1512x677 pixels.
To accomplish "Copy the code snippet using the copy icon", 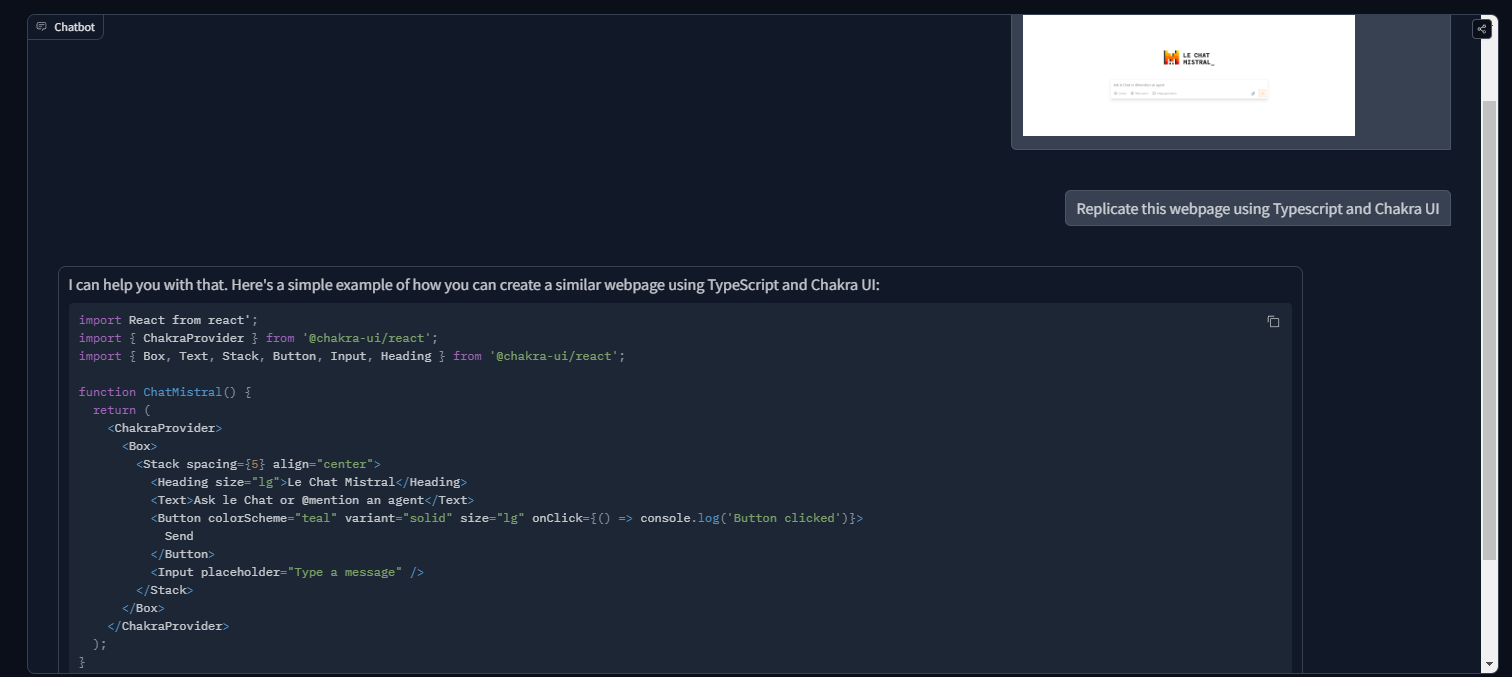I will [1273, 321].
